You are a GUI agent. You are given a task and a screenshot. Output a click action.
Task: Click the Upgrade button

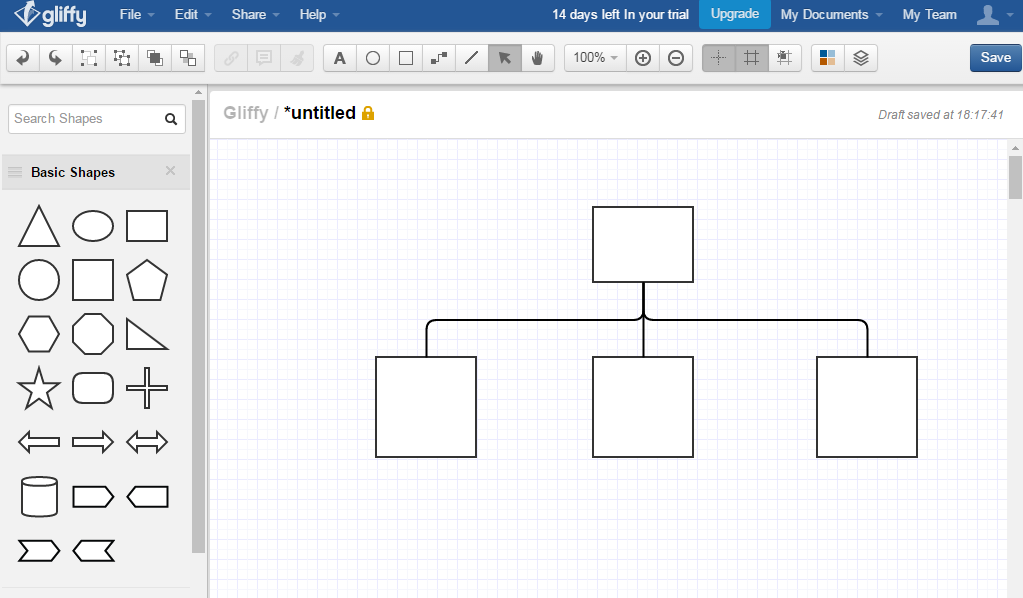click(x=735, y=14)
